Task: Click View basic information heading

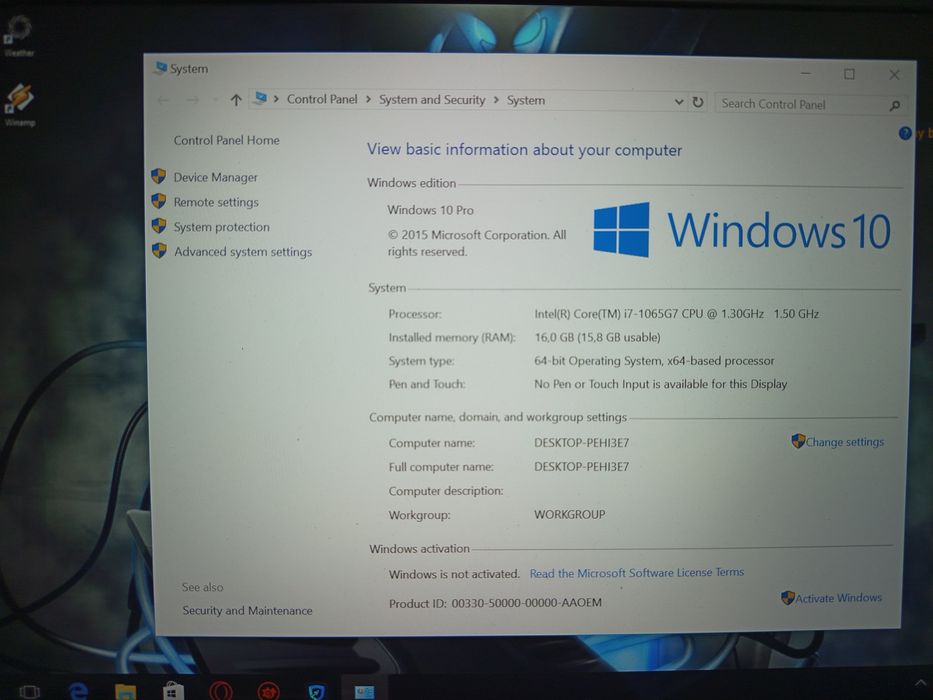Action: click(x=524, y=149)
